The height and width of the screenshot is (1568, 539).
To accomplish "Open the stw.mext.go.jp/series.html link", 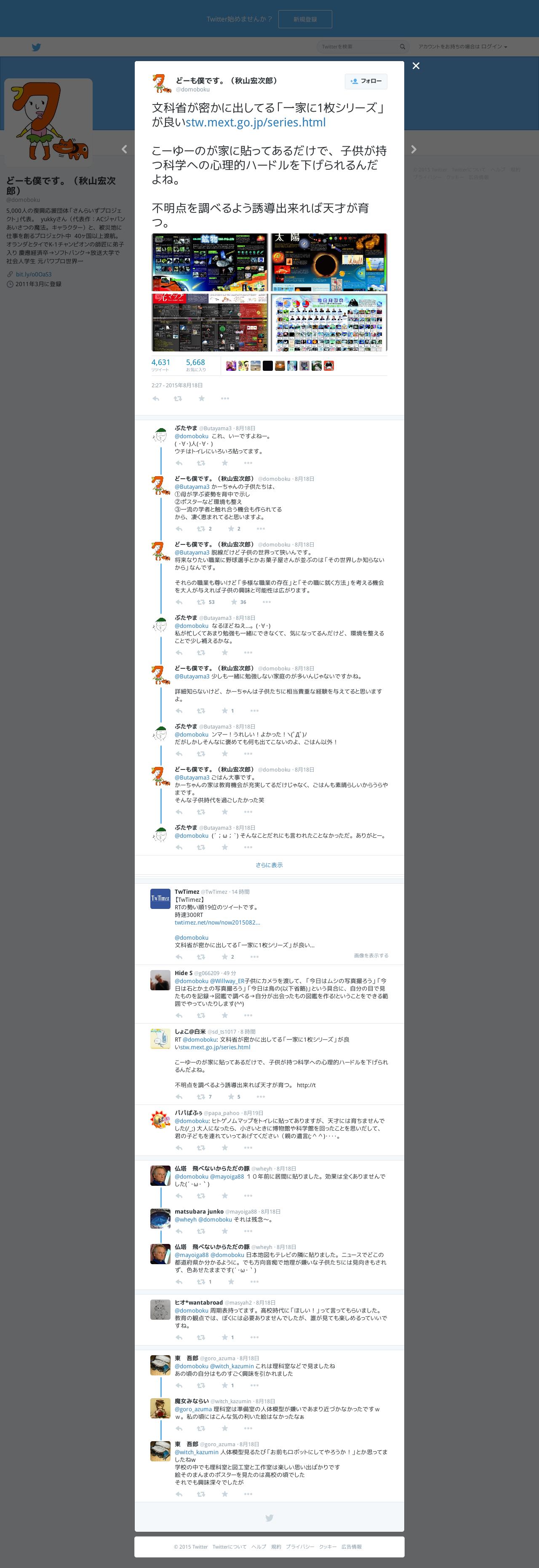I will 256,122.
